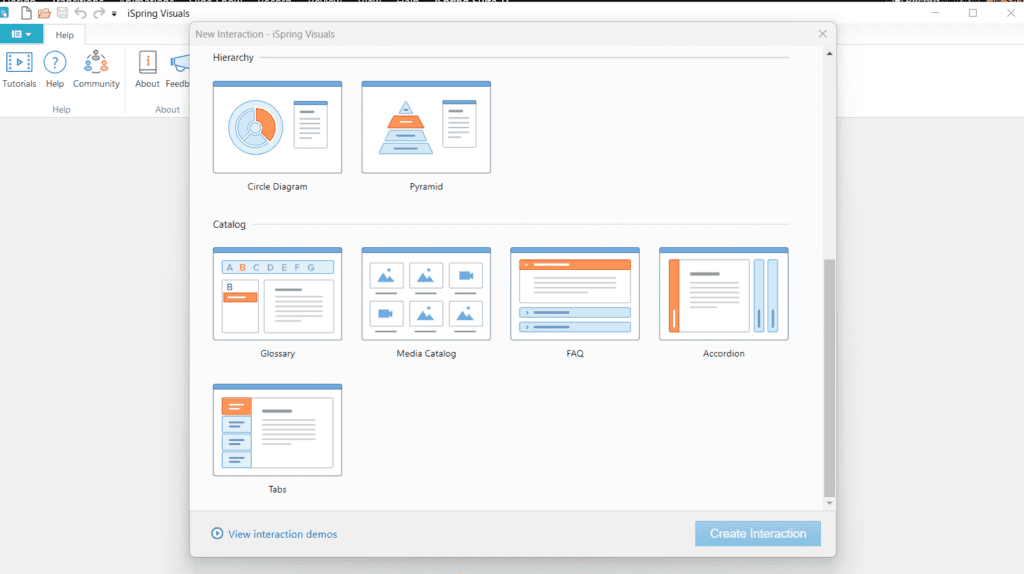Click the play icon beside View interaction demos

pyautogui.click(x=217, y=534)
